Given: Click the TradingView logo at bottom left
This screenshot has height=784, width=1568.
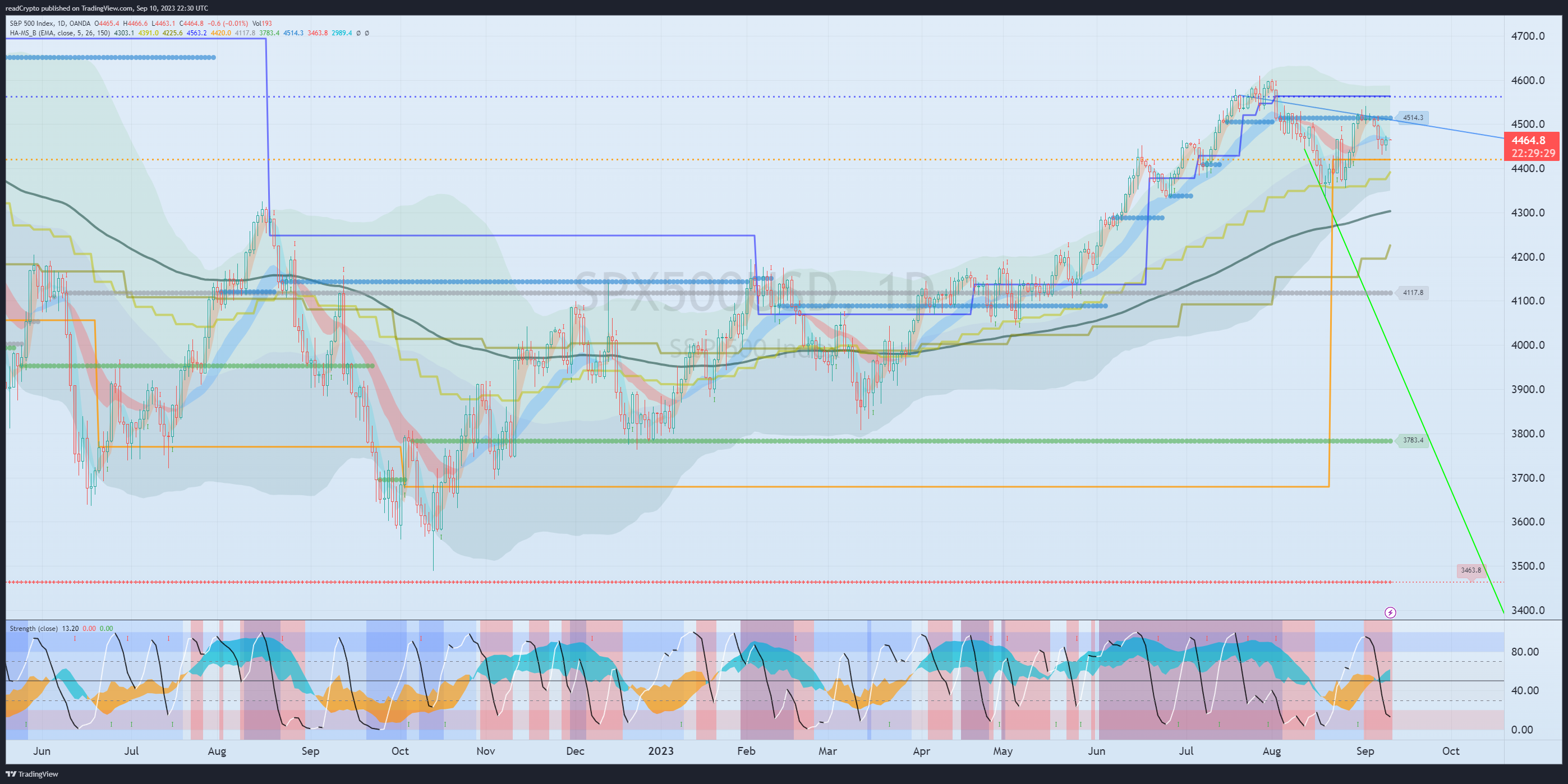Looking at the screenshot, I should point(33,774).
